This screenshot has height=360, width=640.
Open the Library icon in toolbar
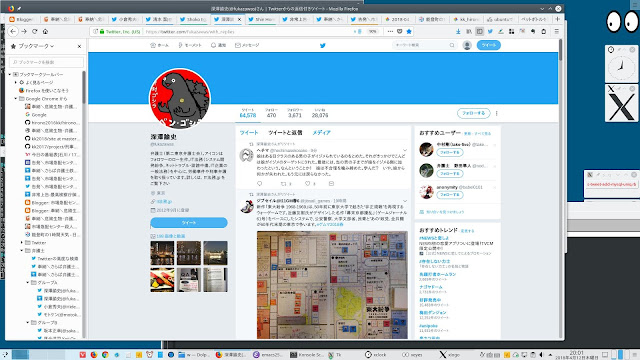469,31
